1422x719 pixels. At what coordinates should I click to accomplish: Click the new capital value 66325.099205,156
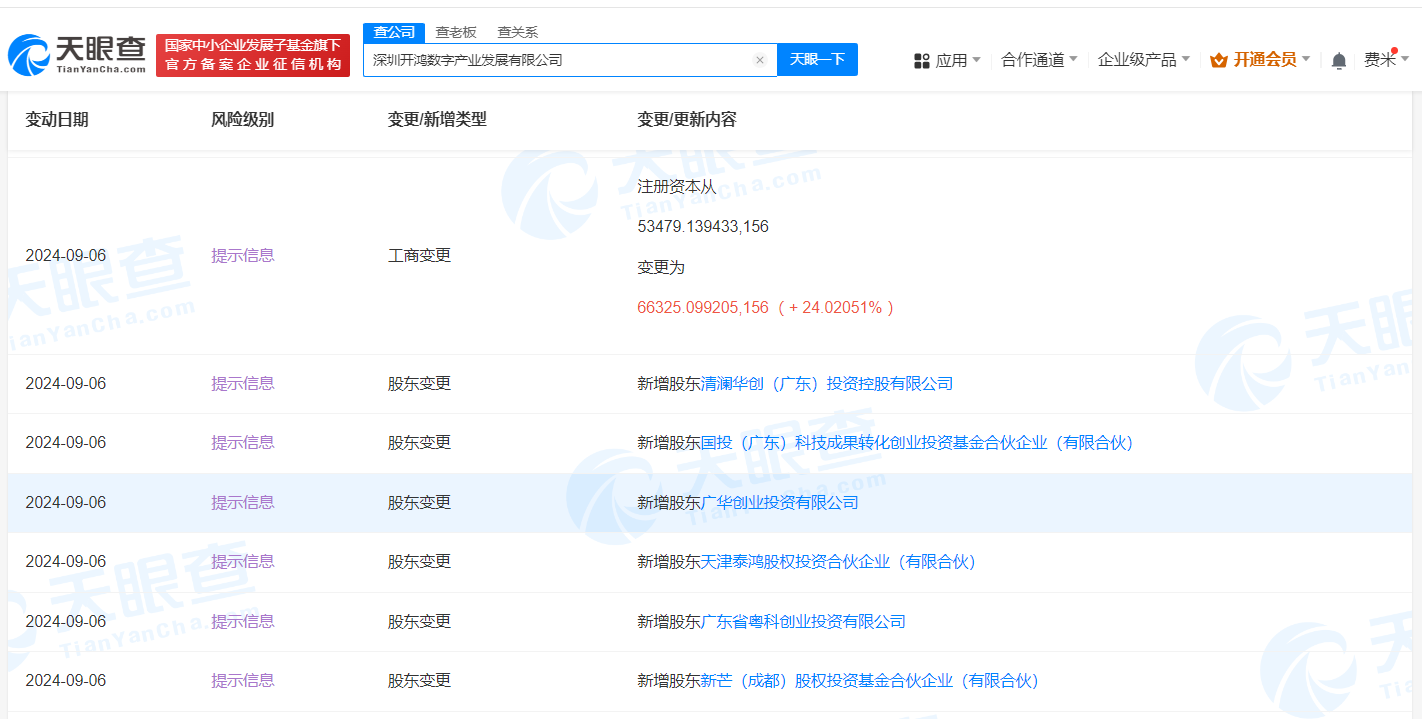703,307
